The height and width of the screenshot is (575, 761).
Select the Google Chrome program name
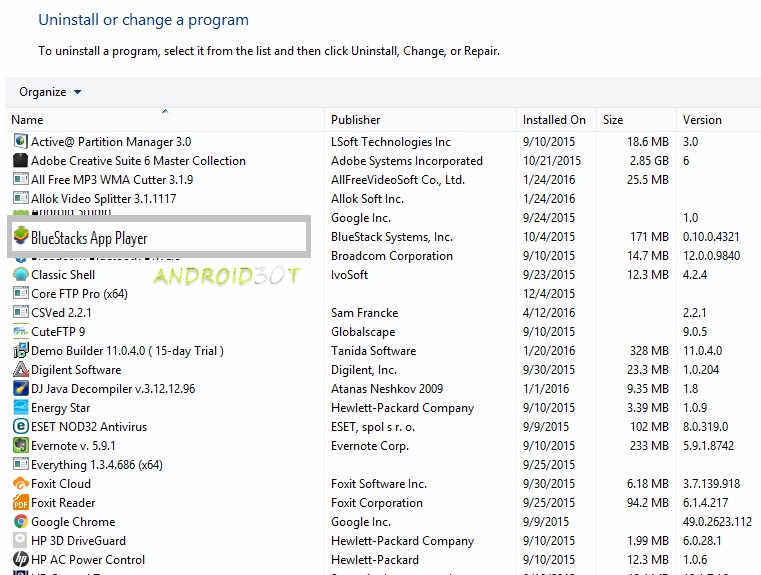tap(73, 522)
